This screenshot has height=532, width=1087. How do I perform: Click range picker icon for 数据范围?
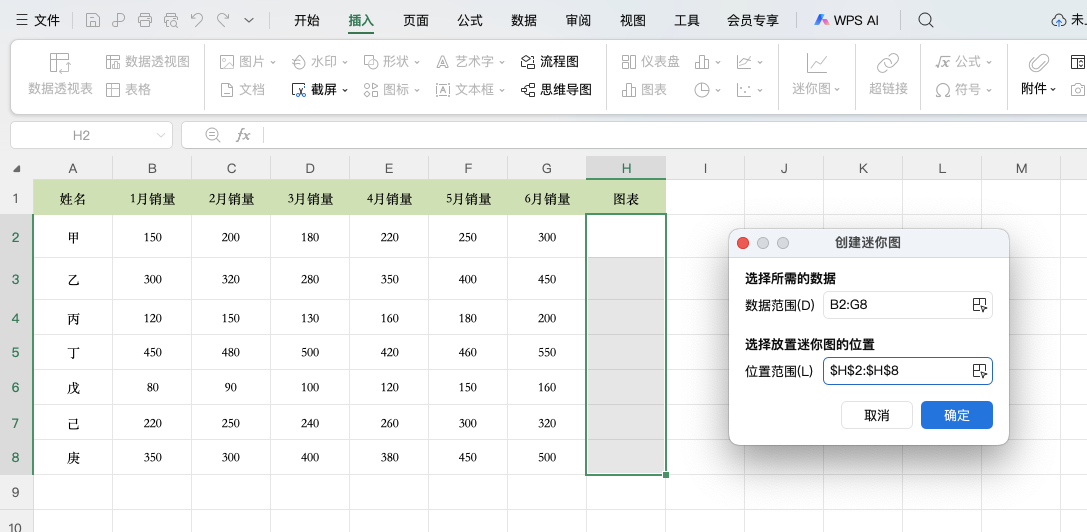(x=980, y=305)
